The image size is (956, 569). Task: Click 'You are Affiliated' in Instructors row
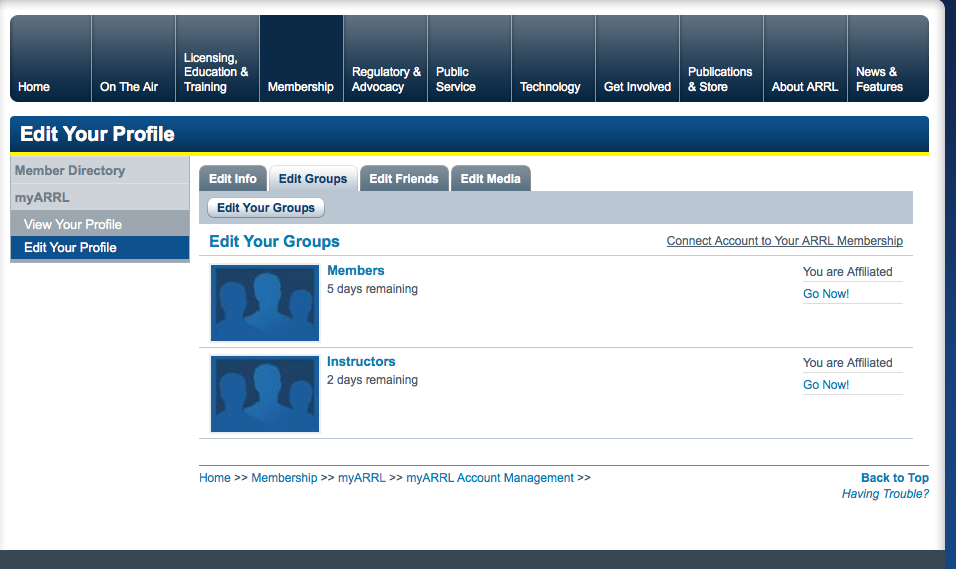847,362
